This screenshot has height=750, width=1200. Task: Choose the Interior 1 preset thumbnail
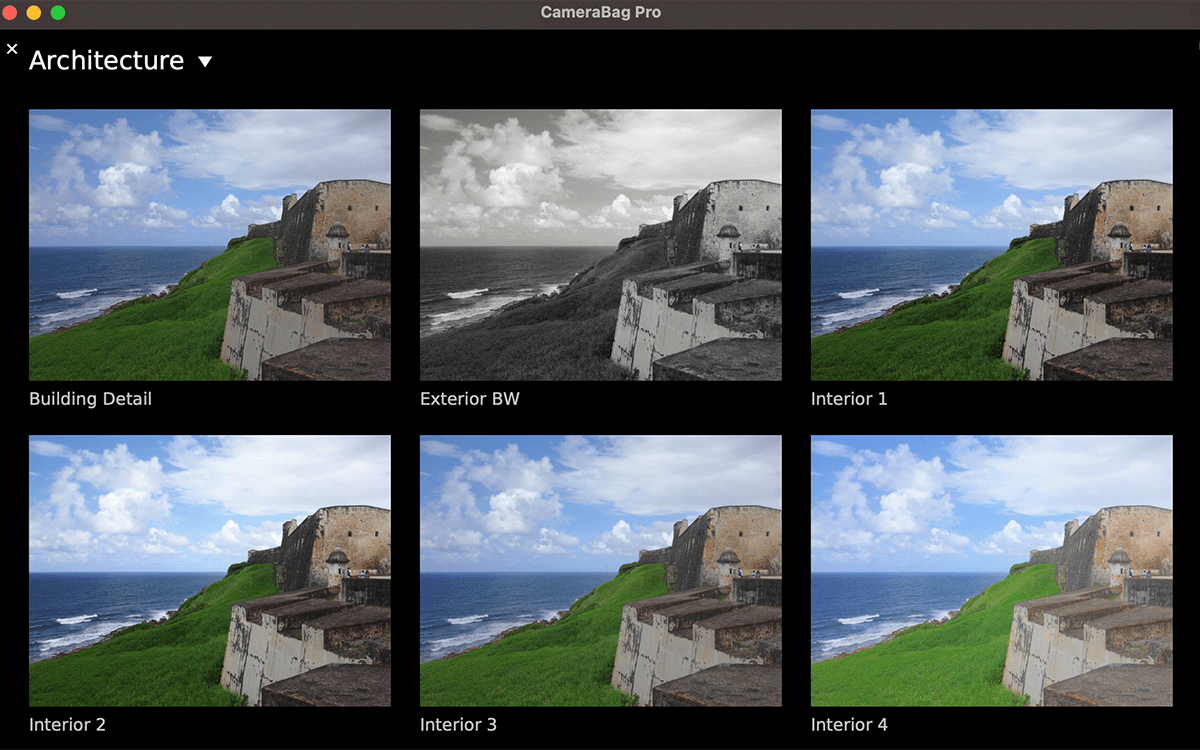[x=992, y=245]
